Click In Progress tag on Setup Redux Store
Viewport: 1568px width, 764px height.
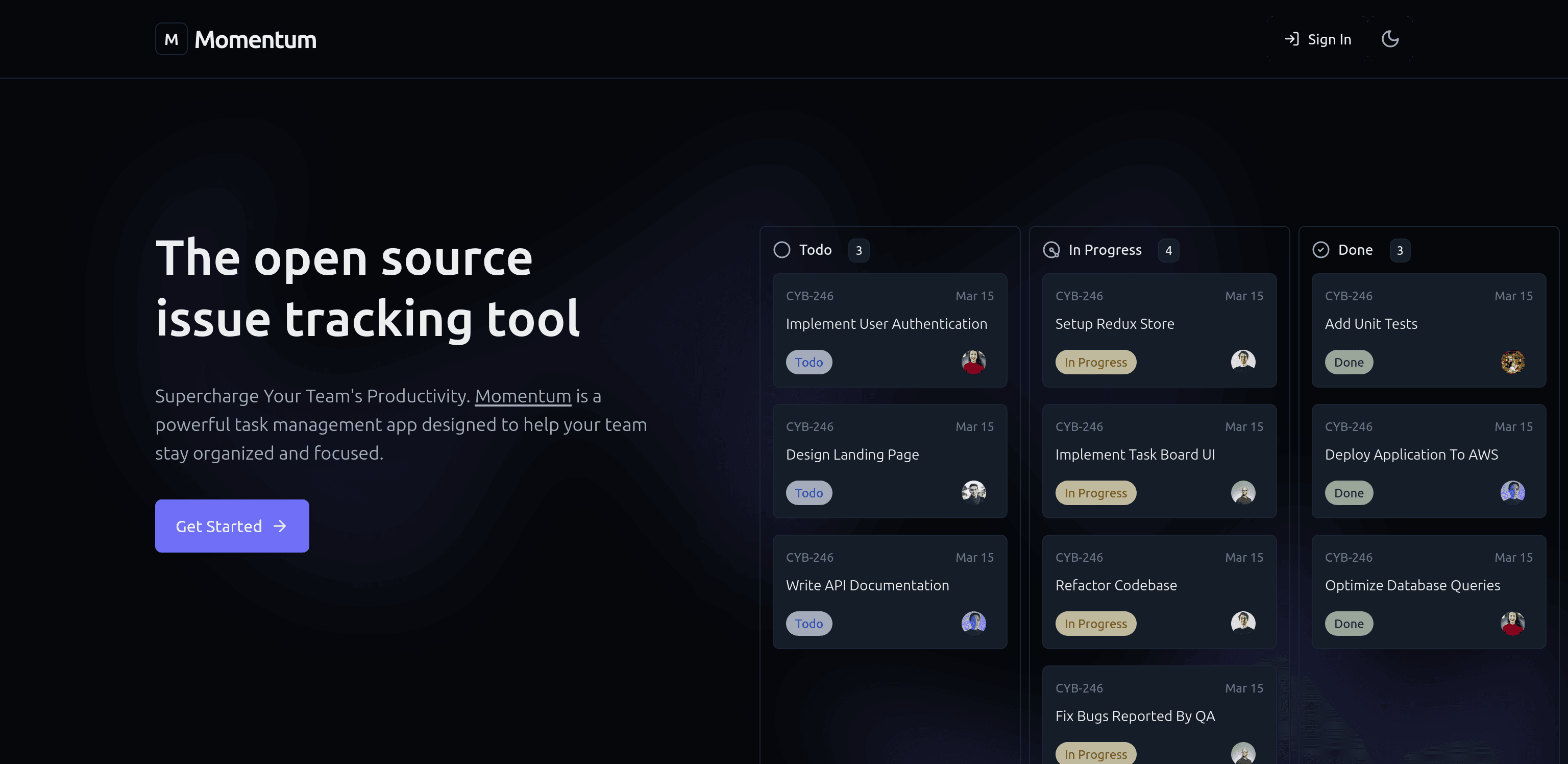click(1096, 362)
